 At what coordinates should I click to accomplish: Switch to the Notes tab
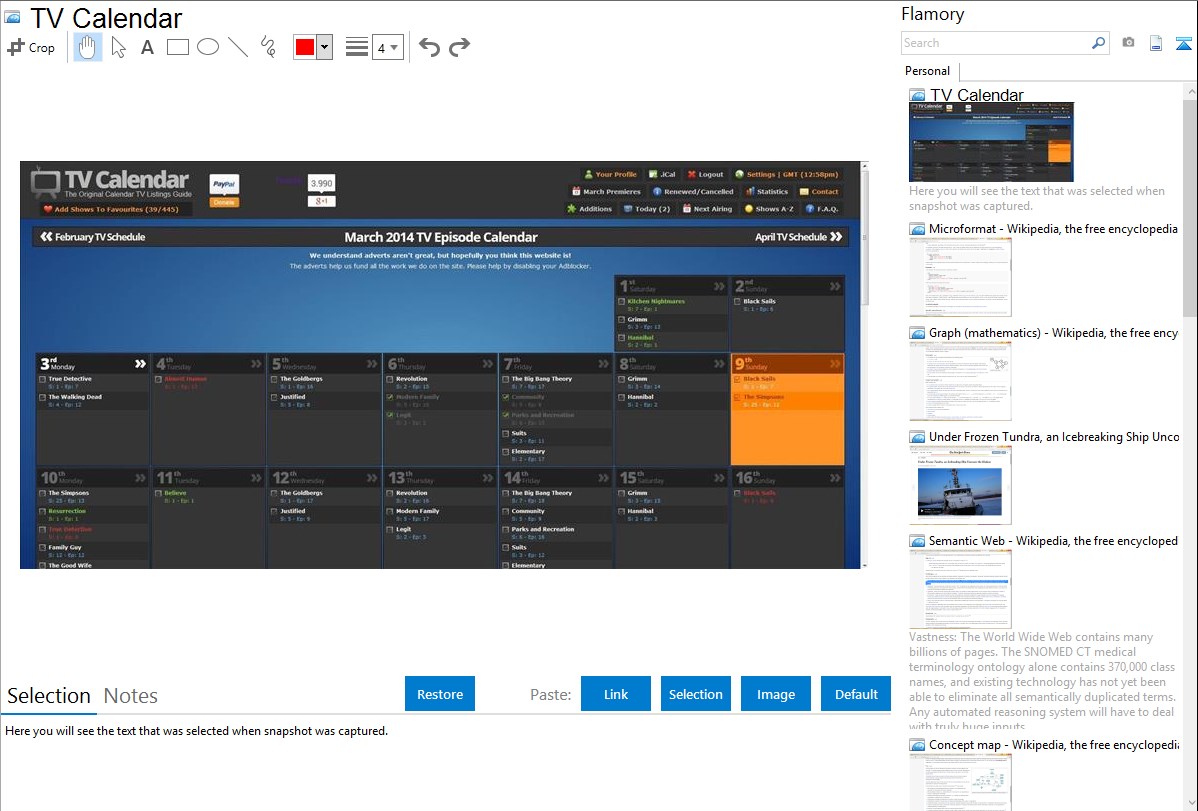click(131, 696)
